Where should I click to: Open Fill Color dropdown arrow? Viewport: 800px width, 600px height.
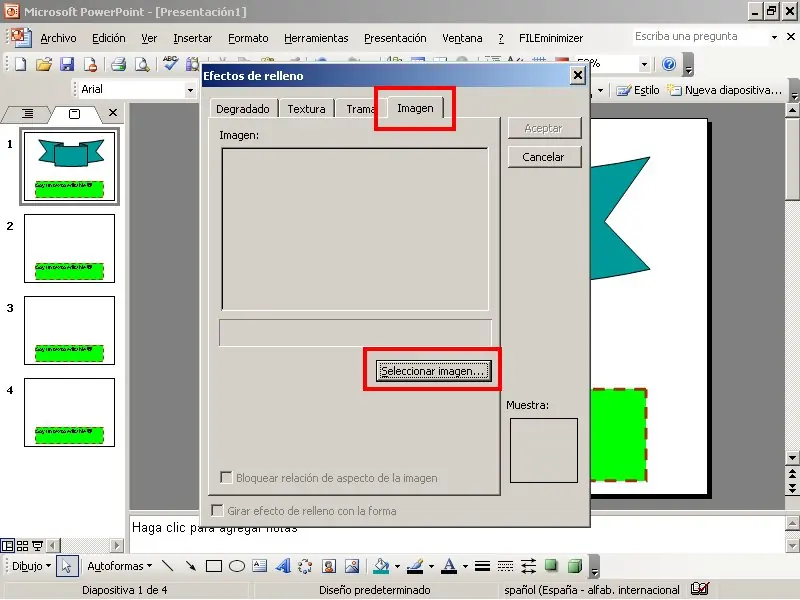click(x=397, y=566)
